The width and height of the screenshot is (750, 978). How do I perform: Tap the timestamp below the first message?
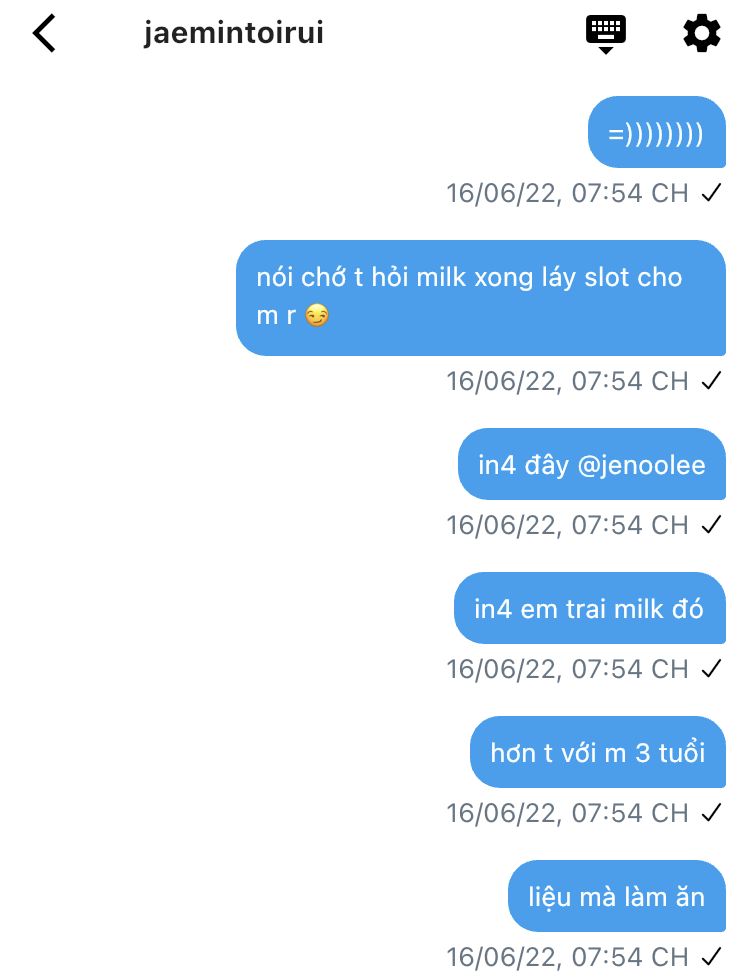pos(567,193)
